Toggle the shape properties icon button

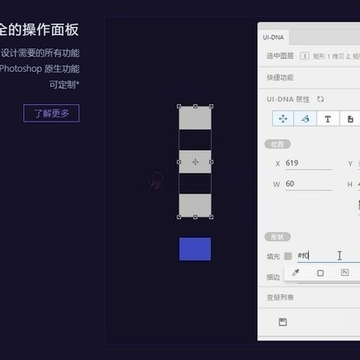[x=305, y=119]
